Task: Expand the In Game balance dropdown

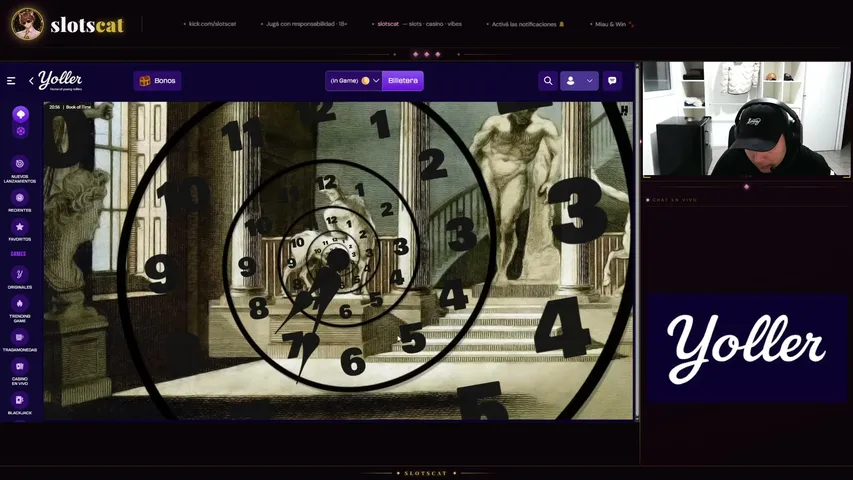Action: click(x=354, y=81)
